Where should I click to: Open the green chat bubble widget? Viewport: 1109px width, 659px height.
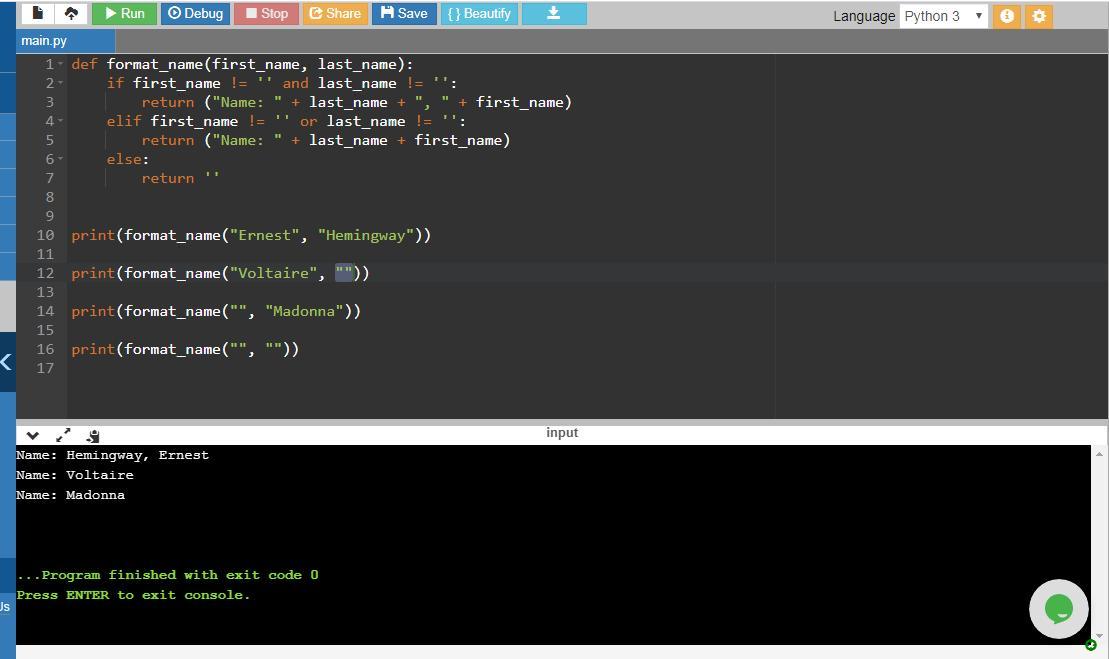[x=1058, y=608]
